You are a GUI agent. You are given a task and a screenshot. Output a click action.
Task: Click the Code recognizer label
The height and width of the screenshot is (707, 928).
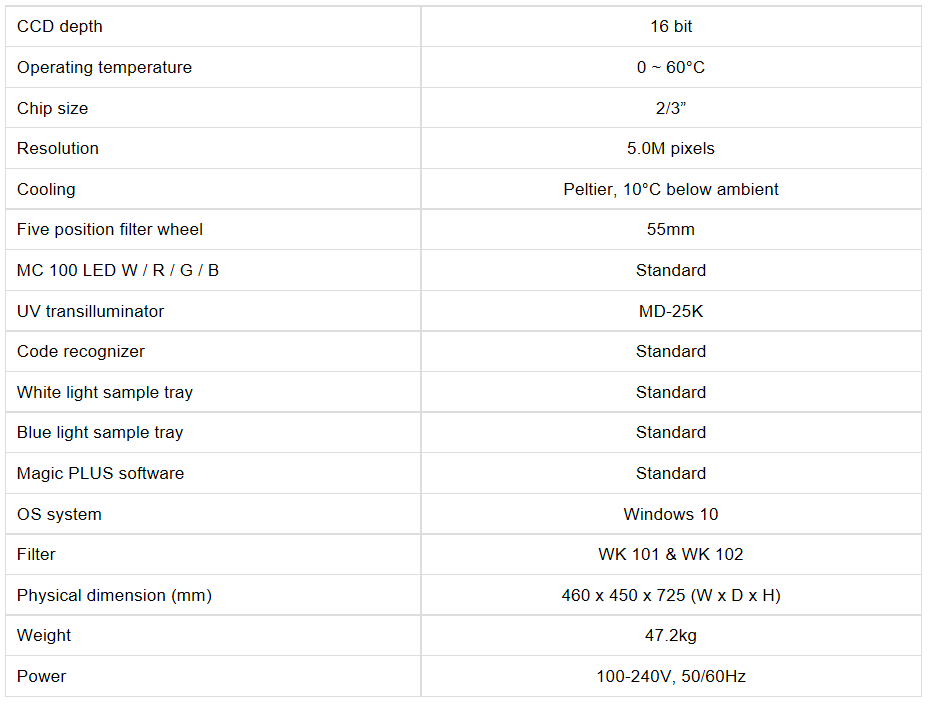click(81, 351)
